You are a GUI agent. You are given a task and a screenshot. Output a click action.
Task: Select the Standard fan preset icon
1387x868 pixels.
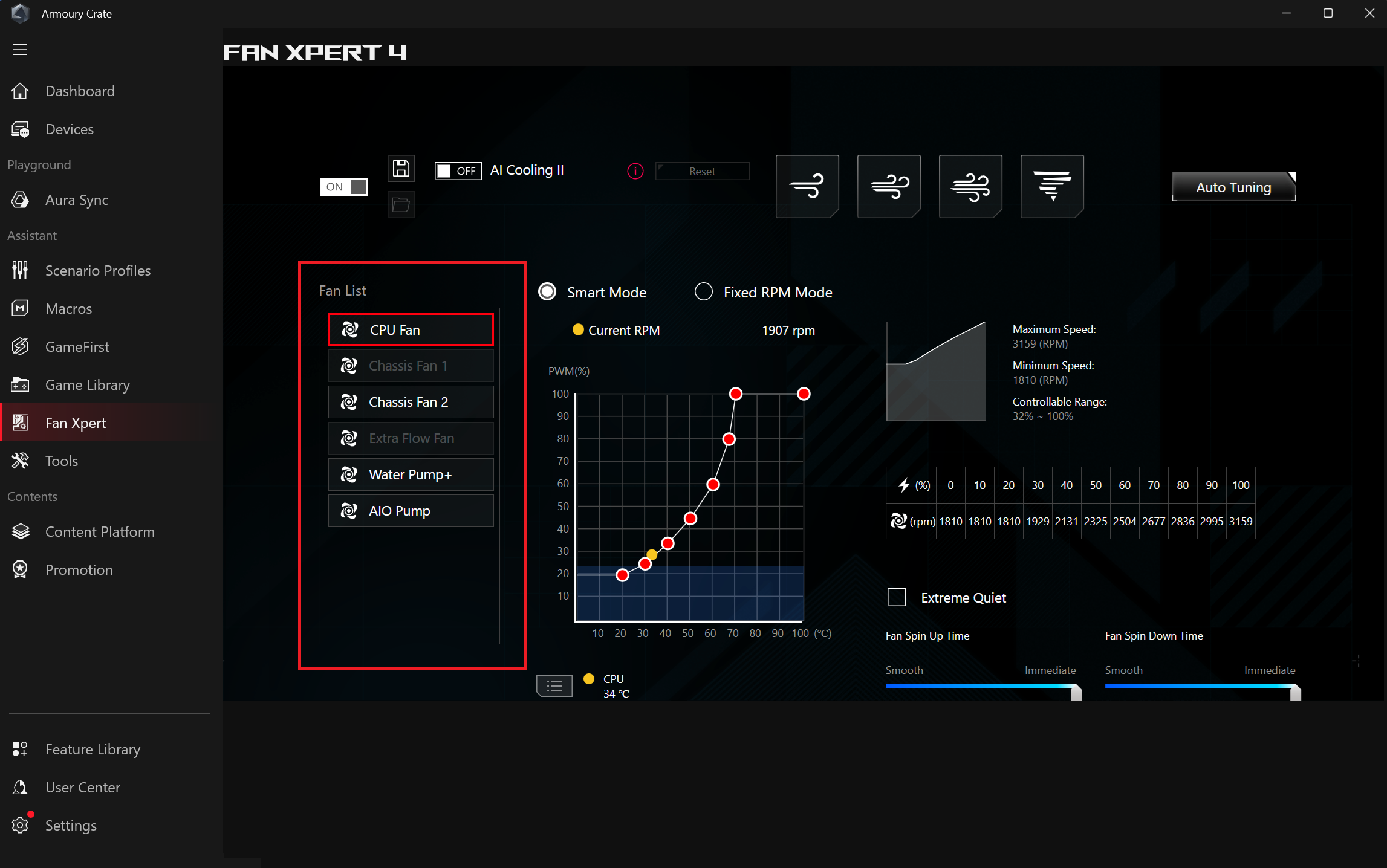coord(889,186)
